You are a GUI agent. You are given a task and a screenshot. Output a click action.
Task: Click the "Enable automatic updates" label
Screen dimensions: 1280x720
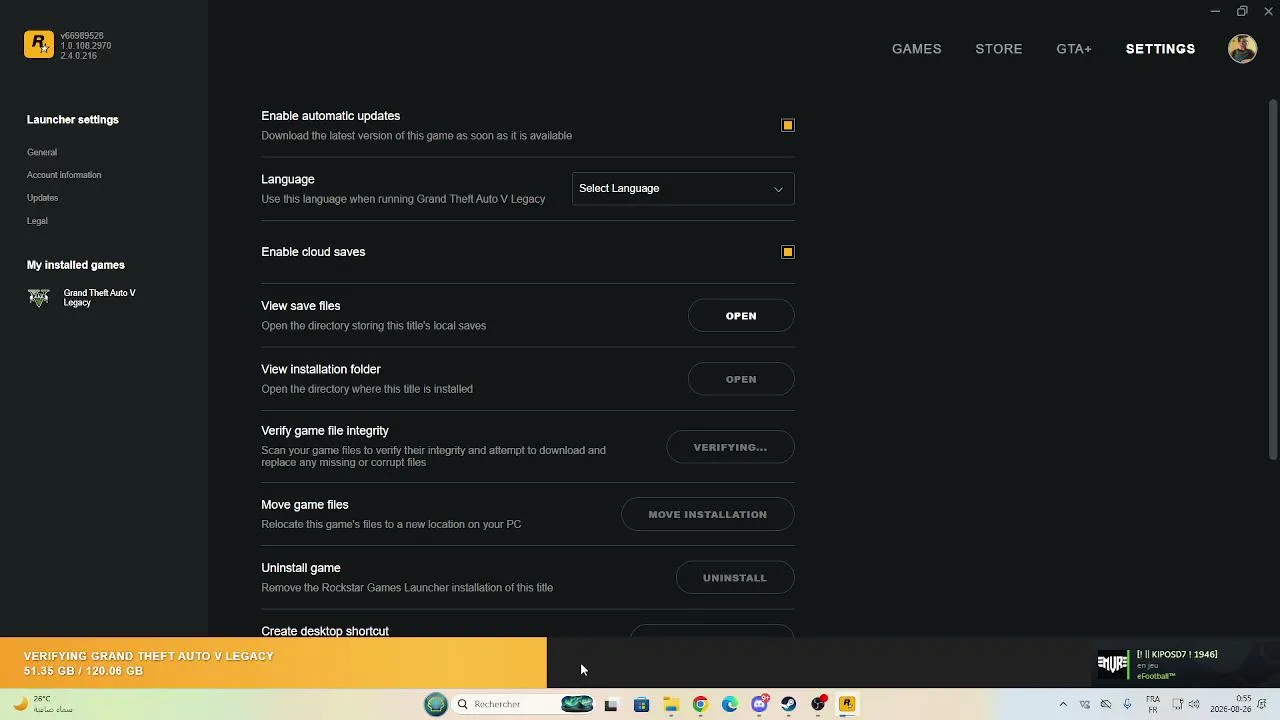point(330,116)
